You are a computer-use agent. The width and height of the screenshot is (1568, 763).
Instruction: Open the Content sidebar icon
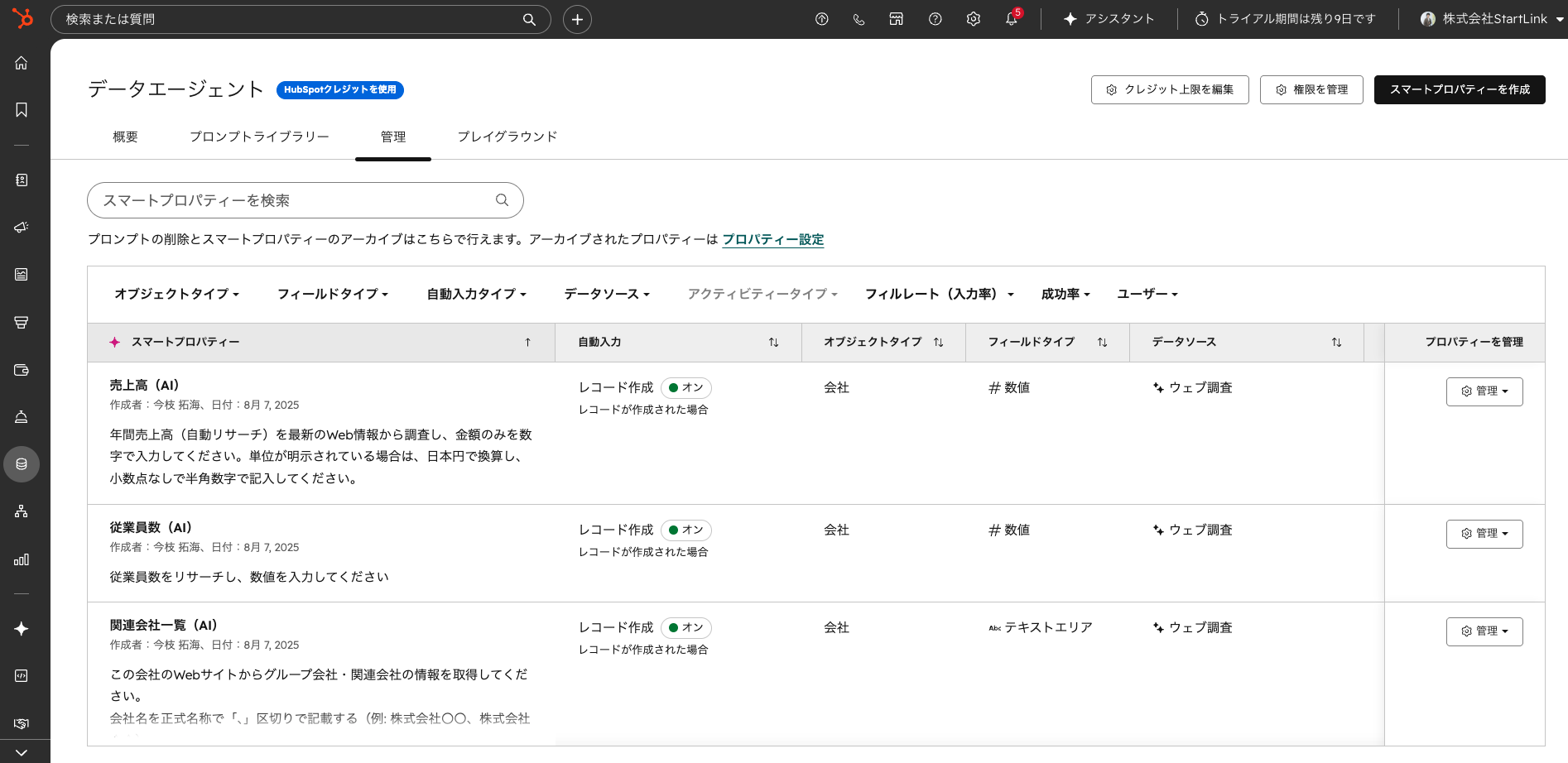22,274
